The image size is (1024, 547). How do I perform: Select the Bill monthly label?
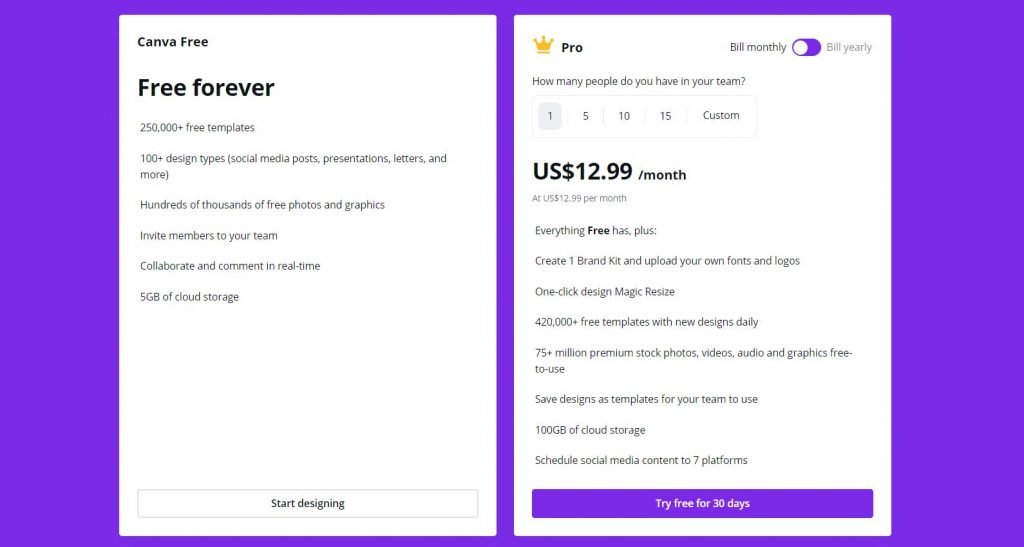758,47
